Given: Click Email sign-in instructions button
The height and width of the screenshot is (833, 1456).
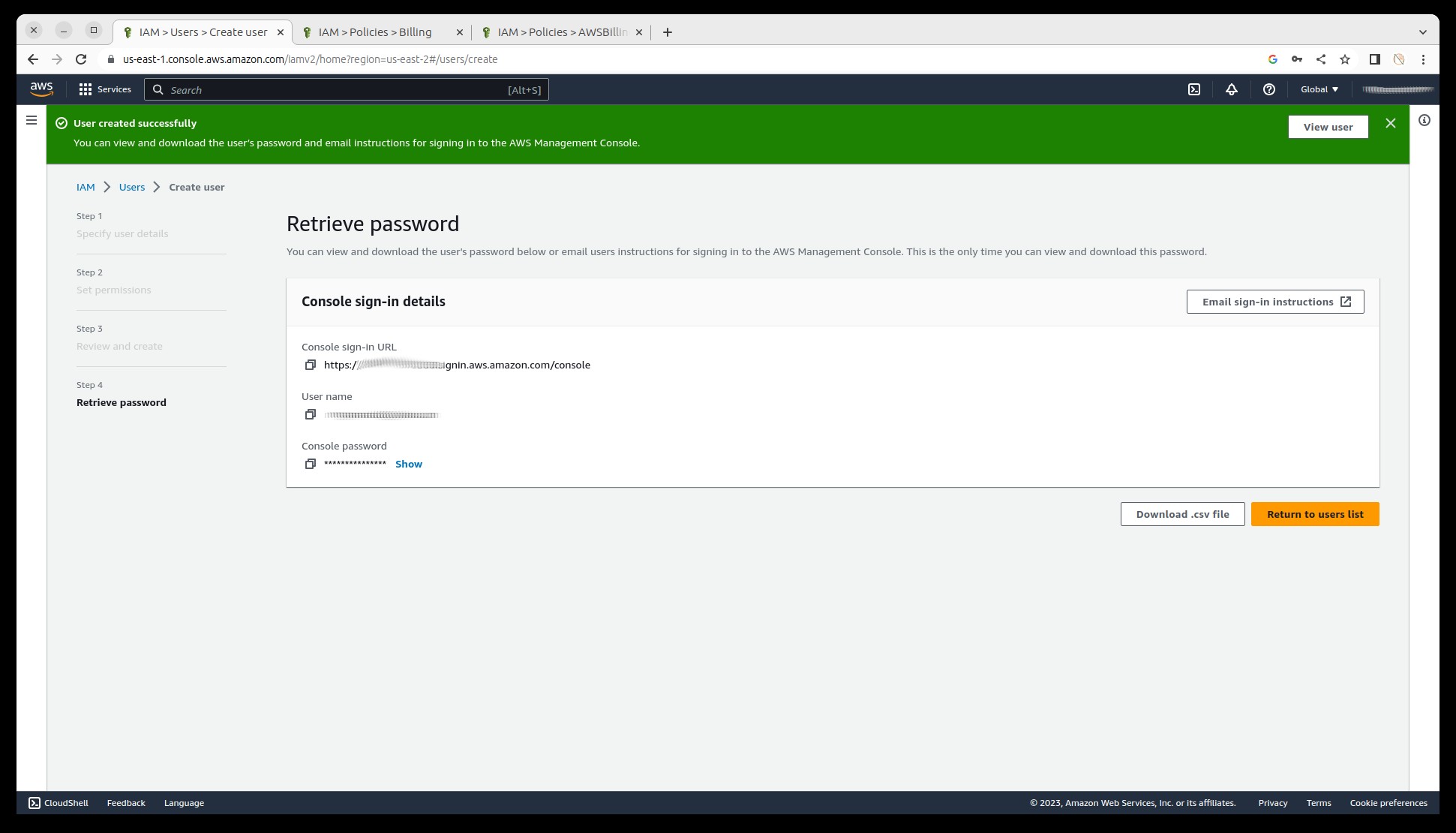Looking at the screenshot, I should click(x=1275, y=302).
